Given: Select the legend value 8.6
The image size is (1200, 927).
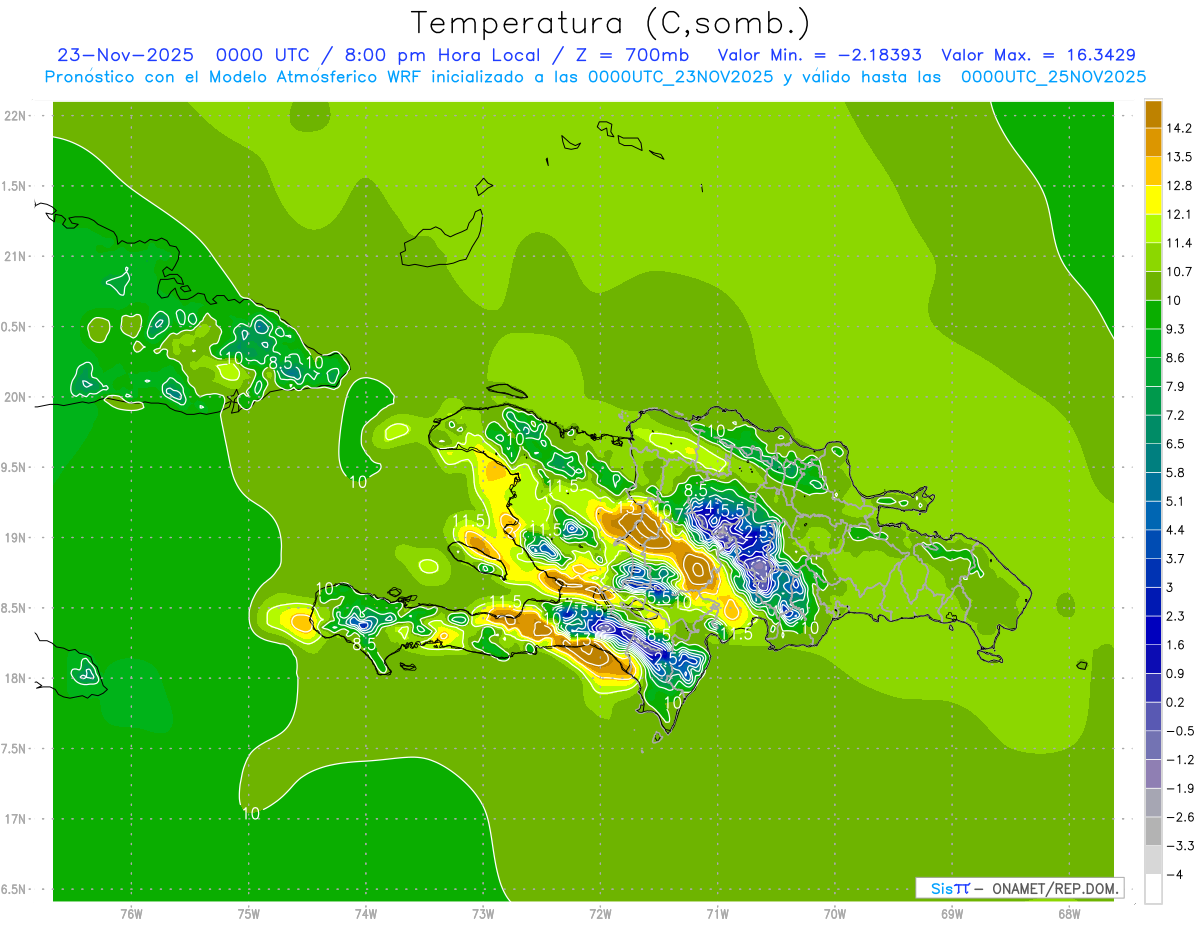Looking at the screenshot, I should point(1177,358).
